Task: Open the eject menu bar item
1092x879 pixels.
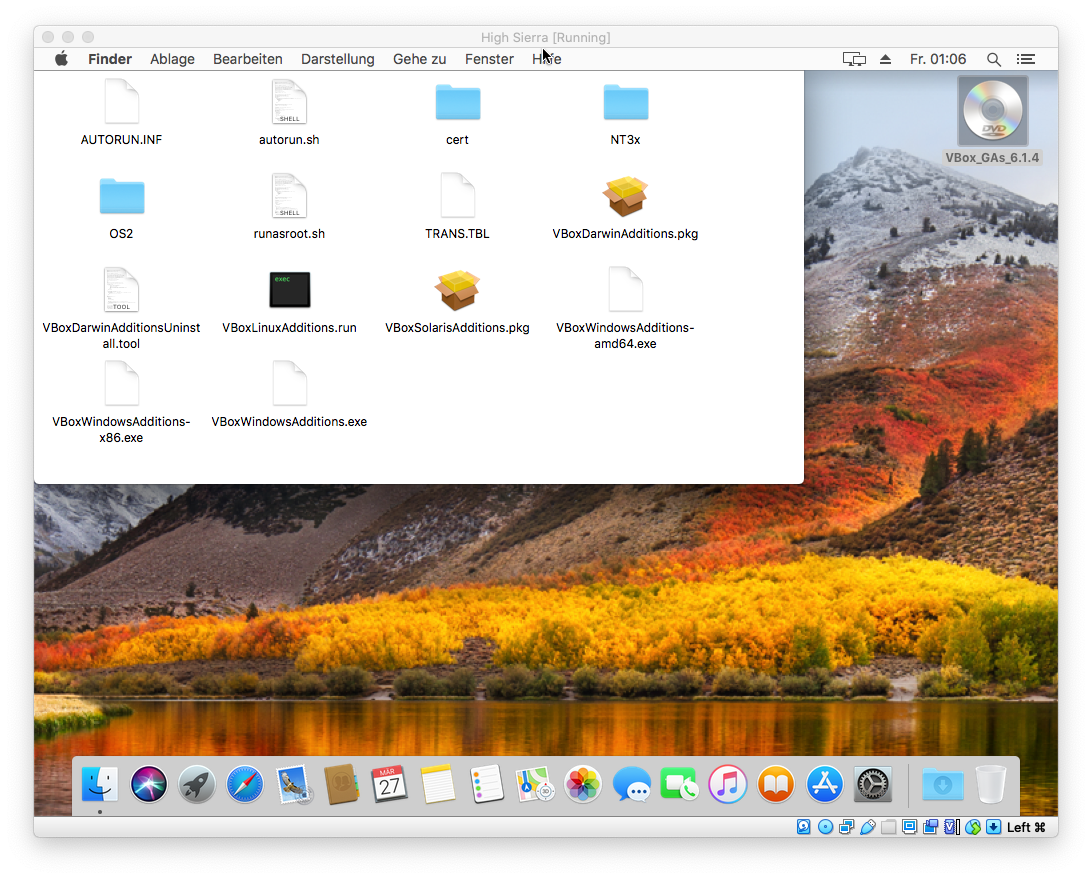Action: (885, 59)
